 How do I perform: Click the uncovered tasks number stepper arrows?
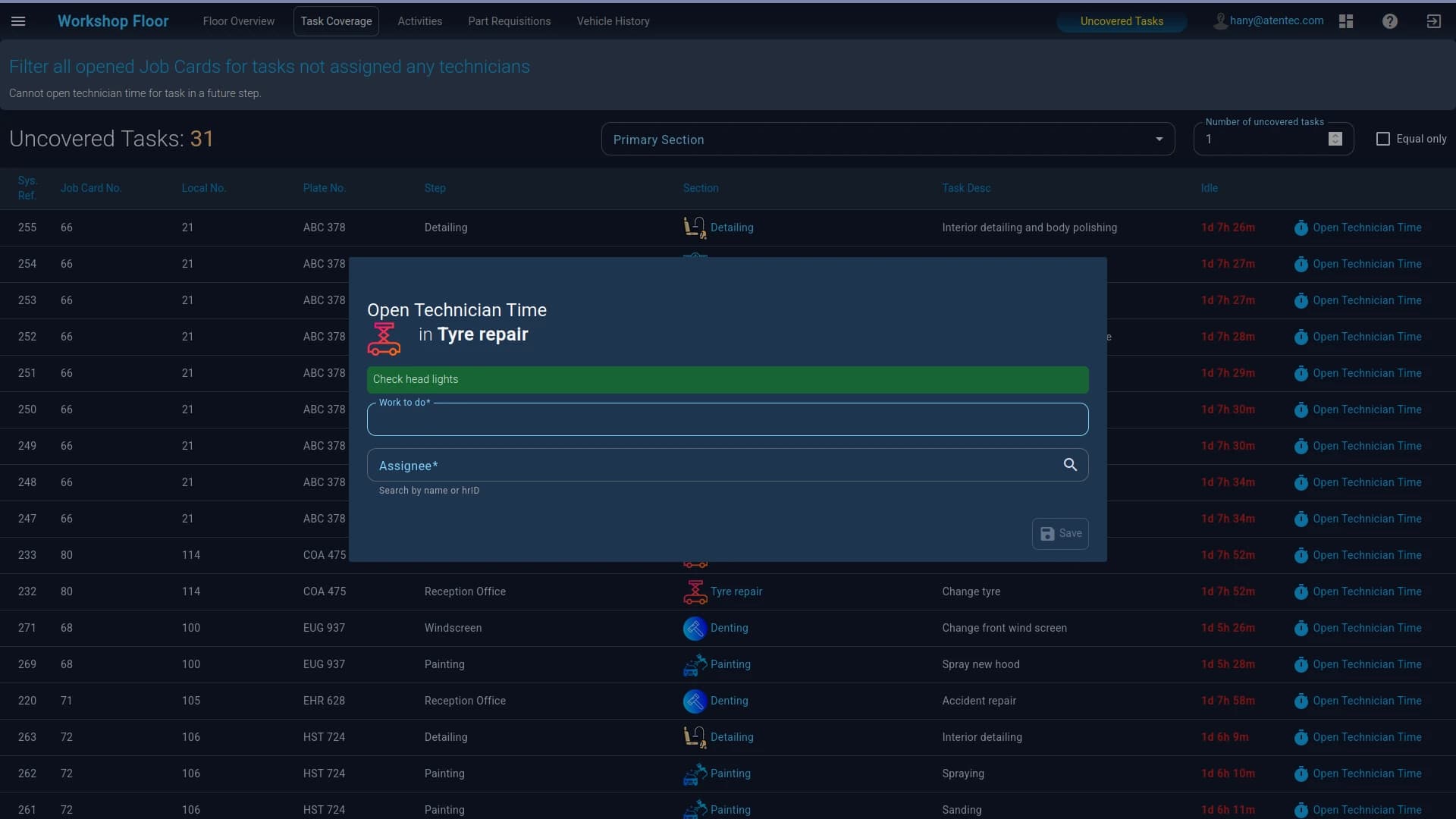tap(1335, 139)
